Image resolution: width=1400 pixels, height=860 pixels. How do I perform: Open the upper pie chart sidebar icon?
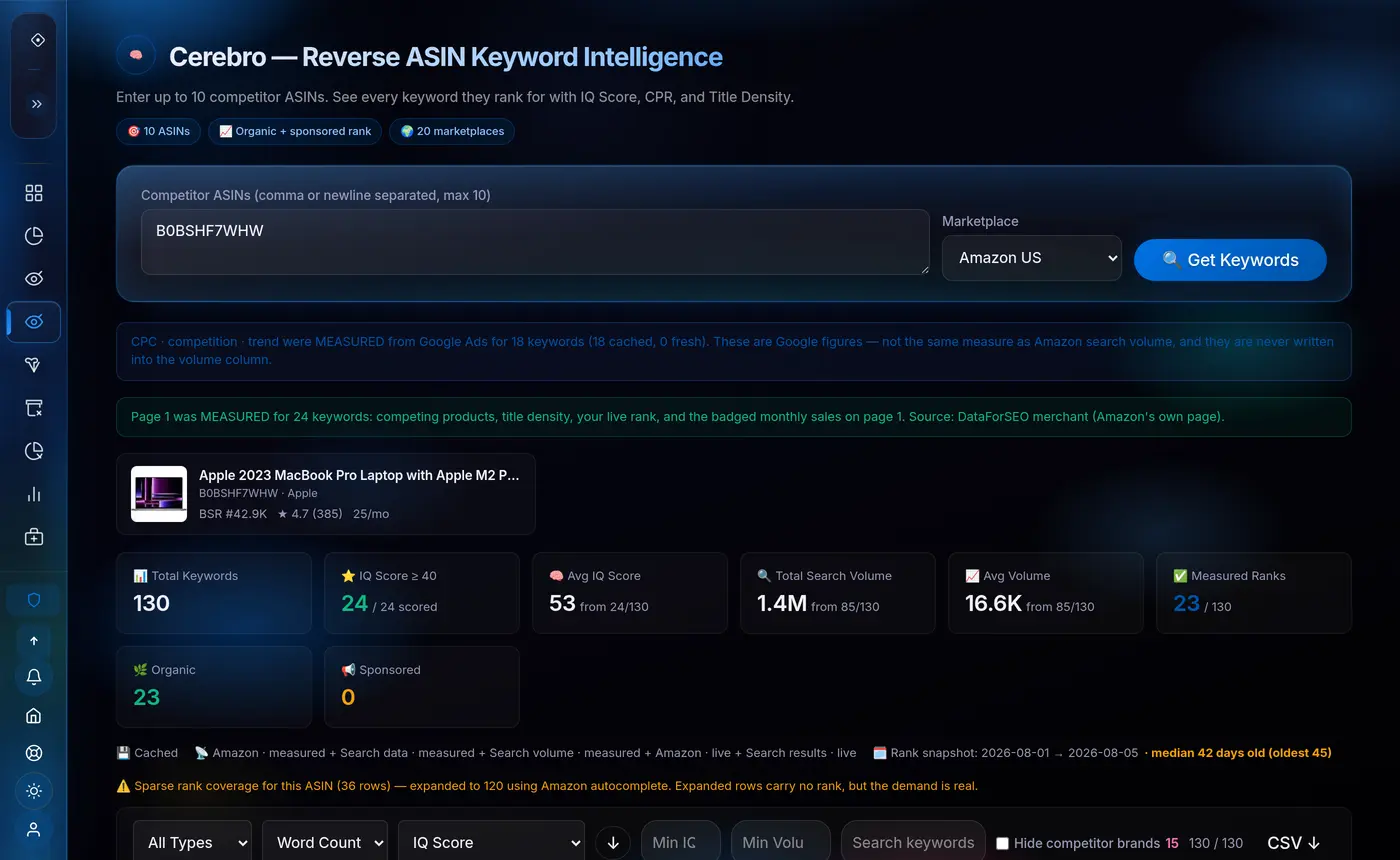[x=34, y=236]
